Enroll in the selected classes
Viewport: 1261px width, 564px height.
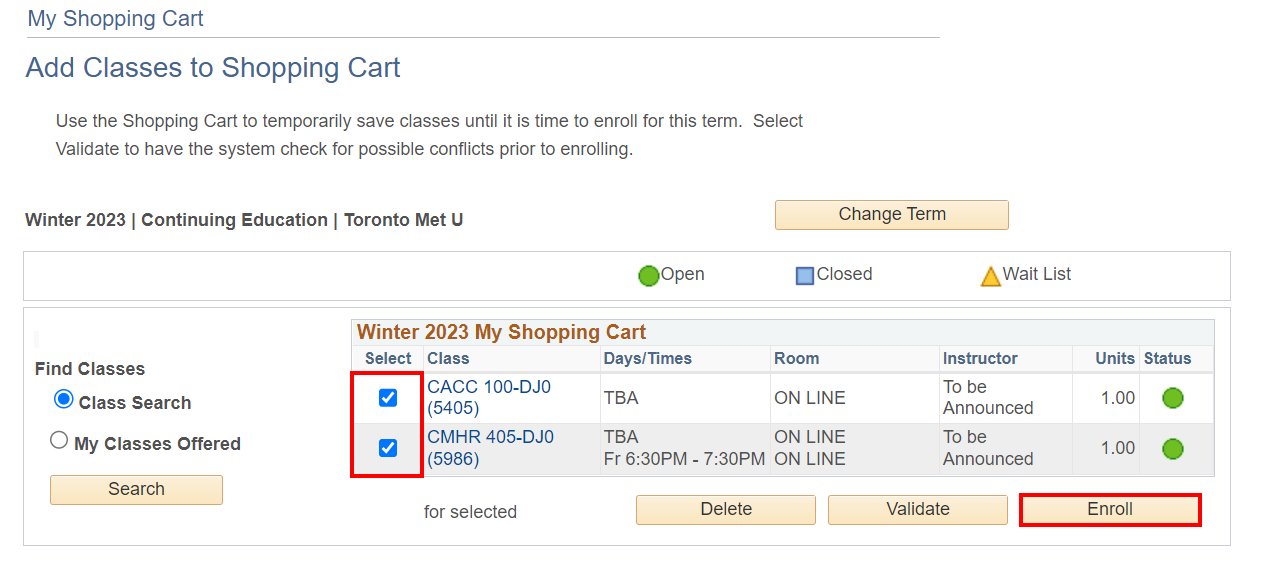1109,509
